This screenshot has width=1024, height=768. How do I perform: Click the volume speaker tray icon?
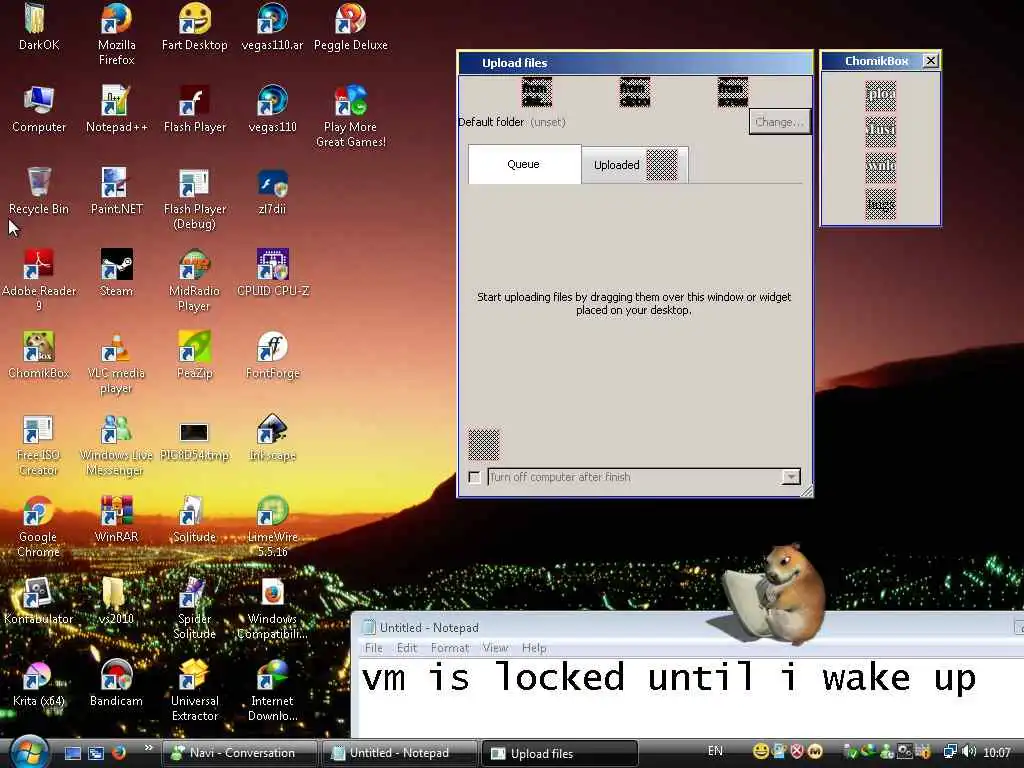pos(969,752)
